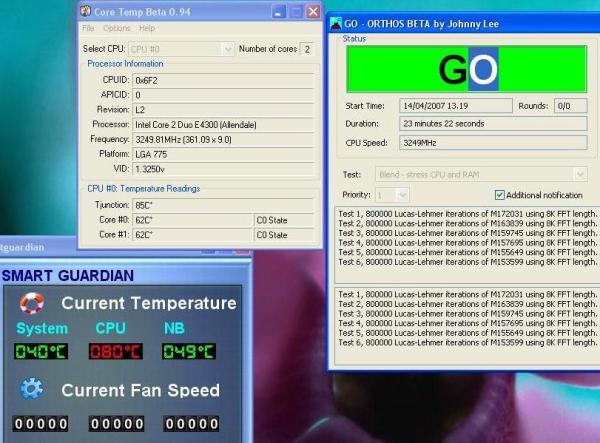Image resolution: width=600 pixels, height=443 pixels.
Task: Expand the Select CPU dropdown
Action: pyautogui.click(x=228, y=49)
